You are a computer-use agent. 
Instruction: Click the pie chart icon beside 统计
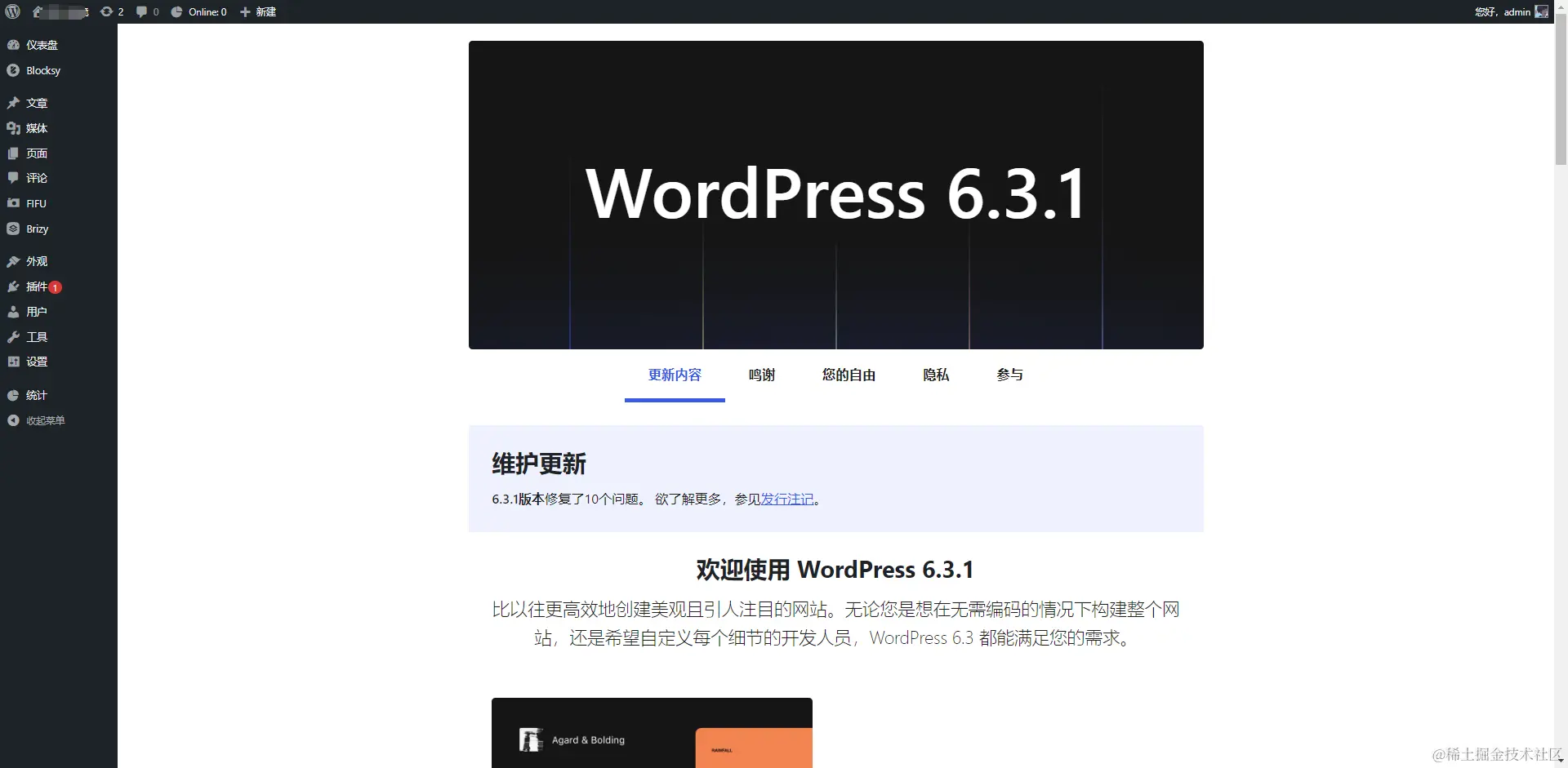click(13, 395)
